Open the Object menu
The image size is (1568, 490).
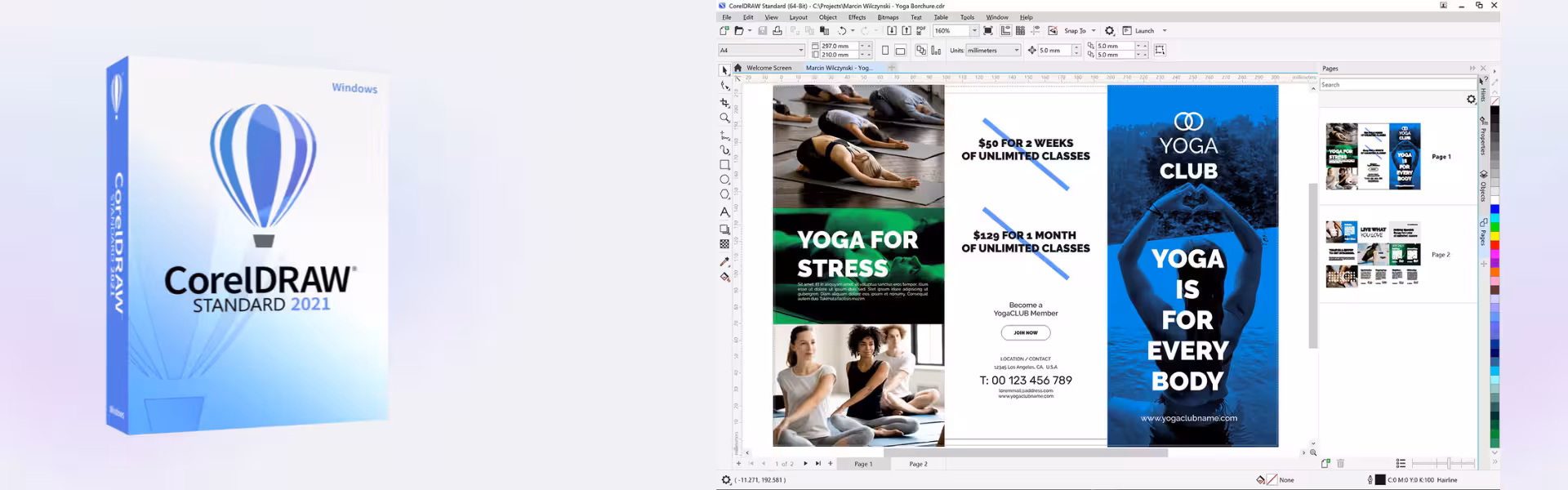pyautogui.click(x=828, y=17)
